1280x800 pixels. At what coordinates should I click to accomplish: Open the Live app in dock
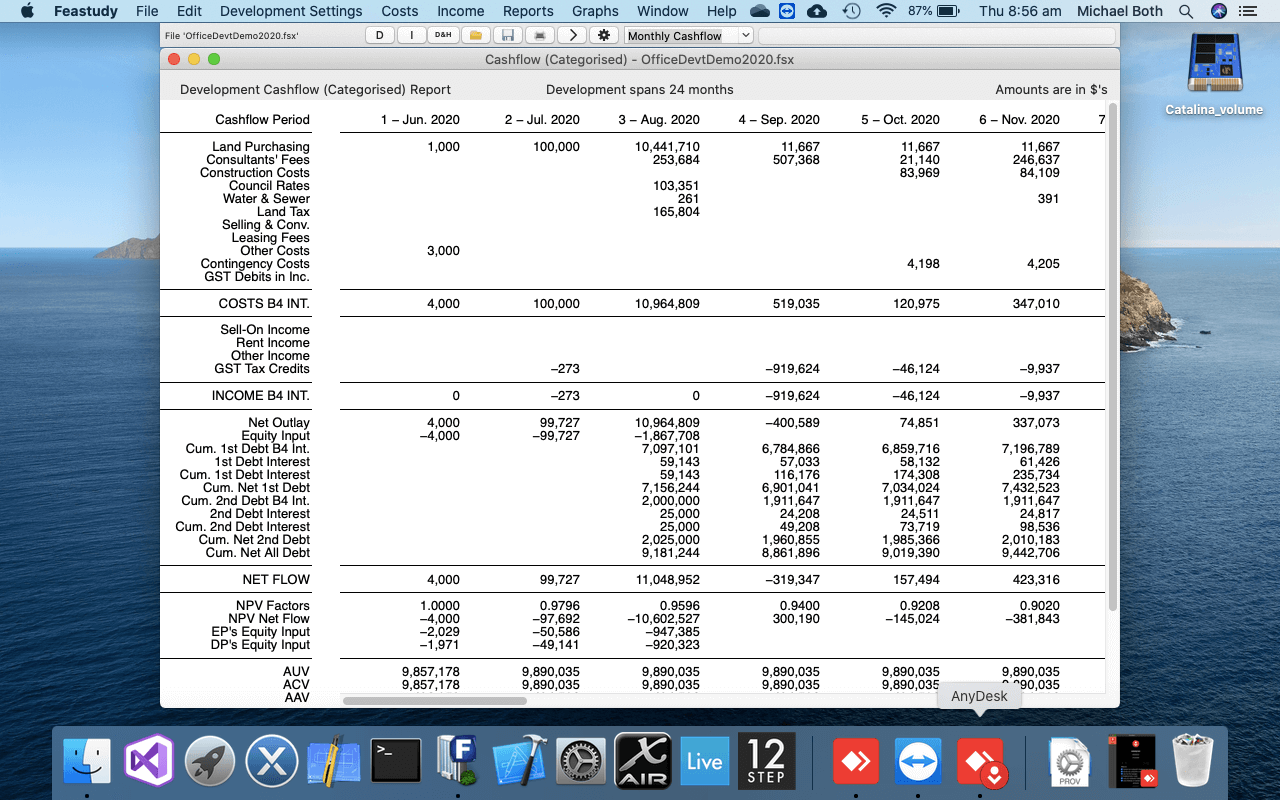[704, 760]
